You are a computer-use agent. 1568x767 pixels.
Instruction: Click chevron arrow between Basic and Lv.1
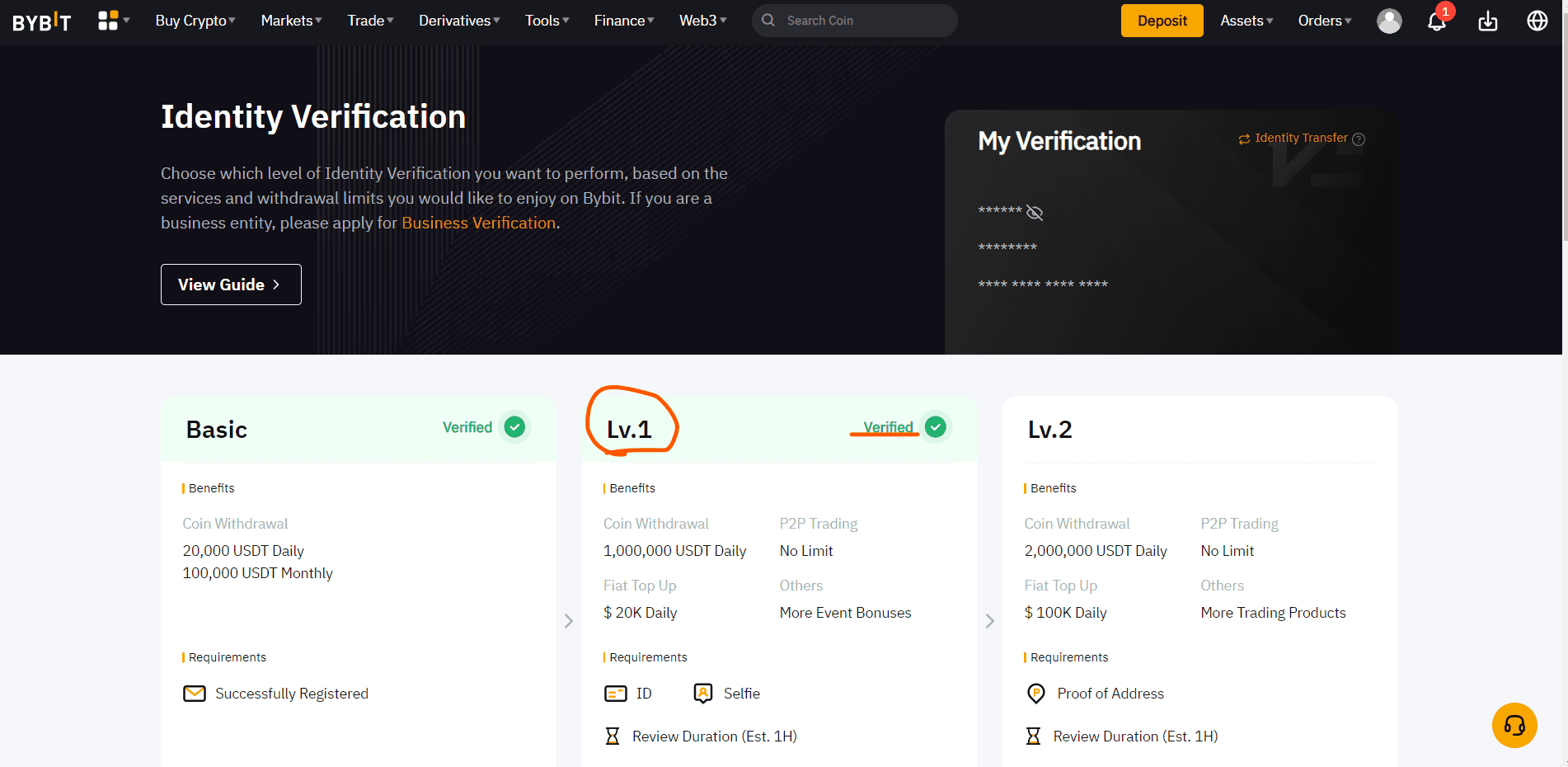tap(569, 621)
